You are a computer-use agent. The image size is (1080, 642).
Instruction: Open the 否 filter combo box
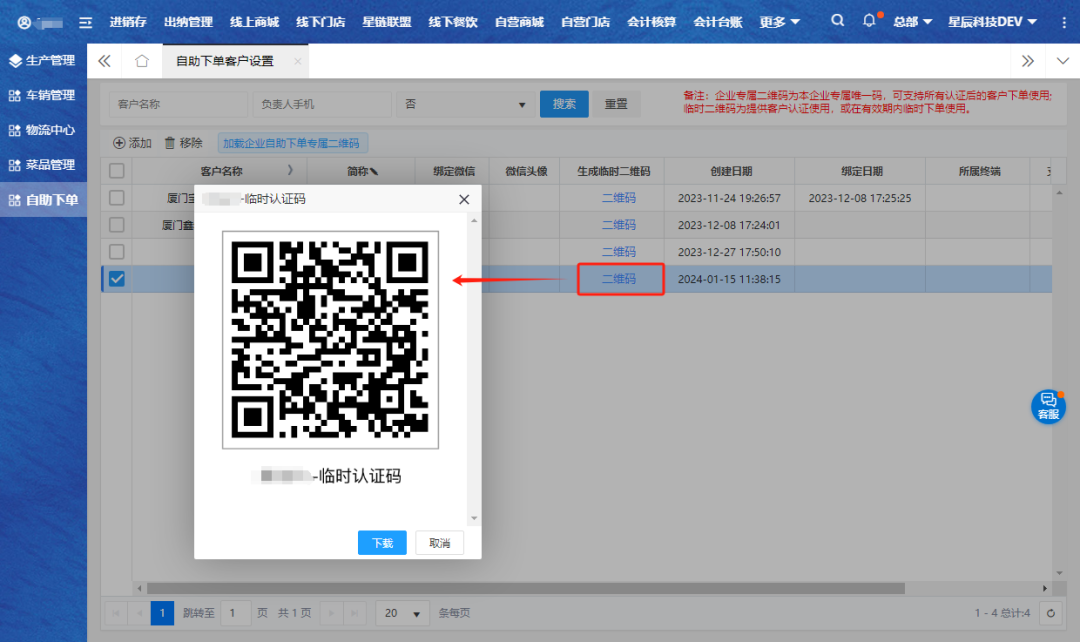click(x=464, y=104)
